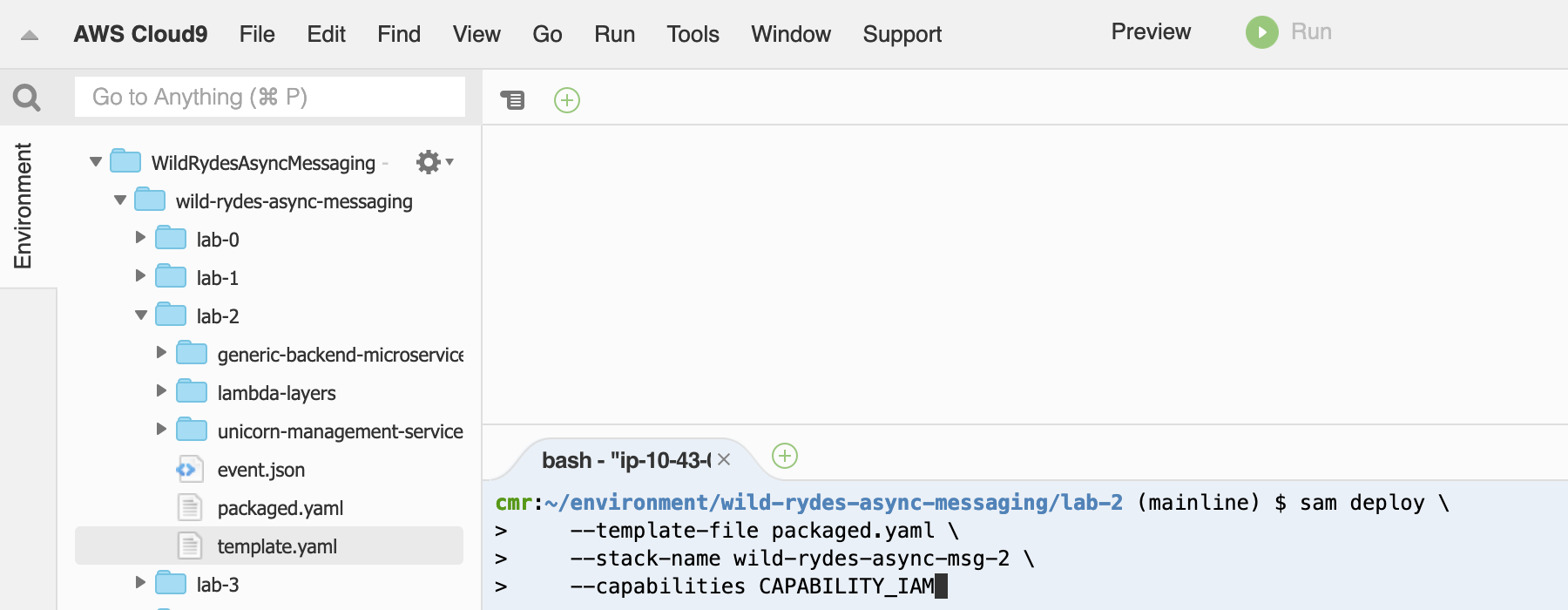Click the generic-backend-microservice folder icon
Viewport: 1568px width, 610px height.
tap(192, 353)
